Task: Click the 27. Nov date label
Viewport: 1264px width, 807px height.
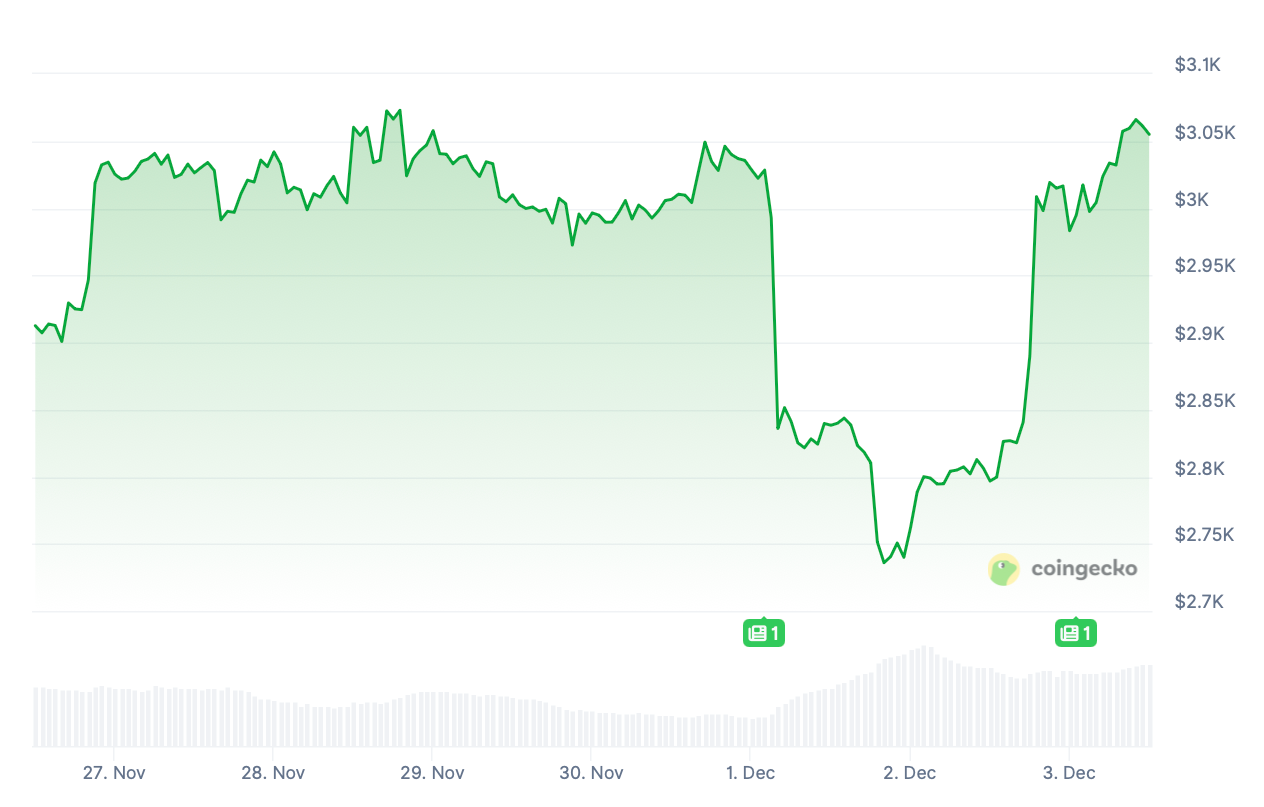Action: (114, 773)
